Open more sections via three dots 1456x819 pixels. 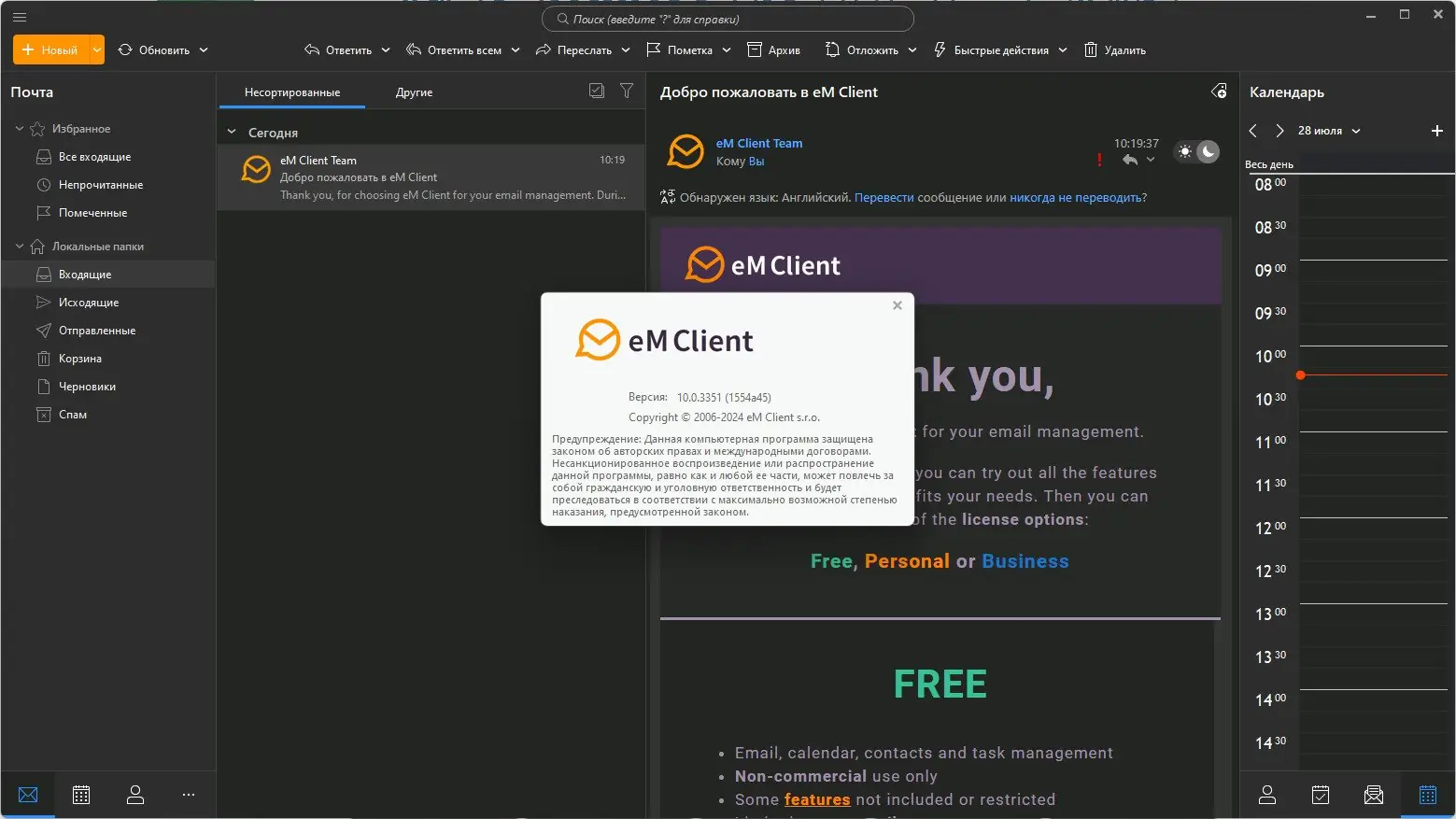pyautogui.click(x=189, y=795)
